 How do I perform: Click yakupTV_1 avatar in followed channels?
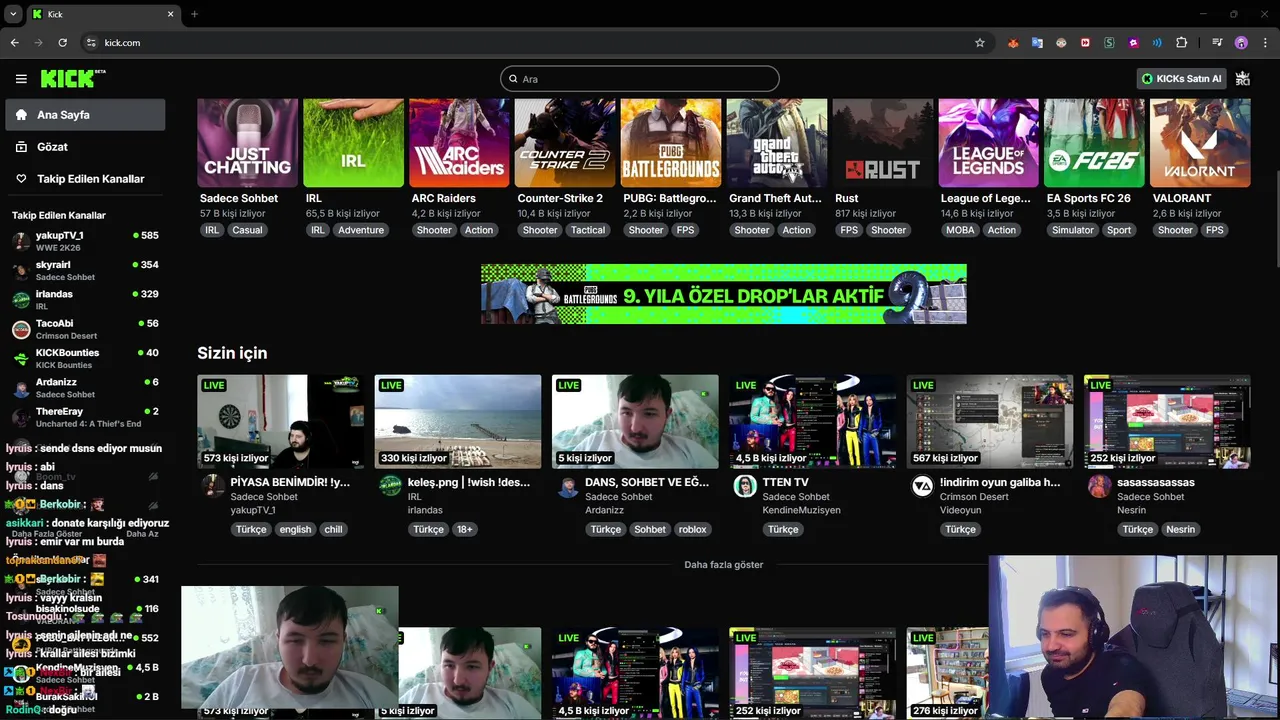tap(20, 241)
